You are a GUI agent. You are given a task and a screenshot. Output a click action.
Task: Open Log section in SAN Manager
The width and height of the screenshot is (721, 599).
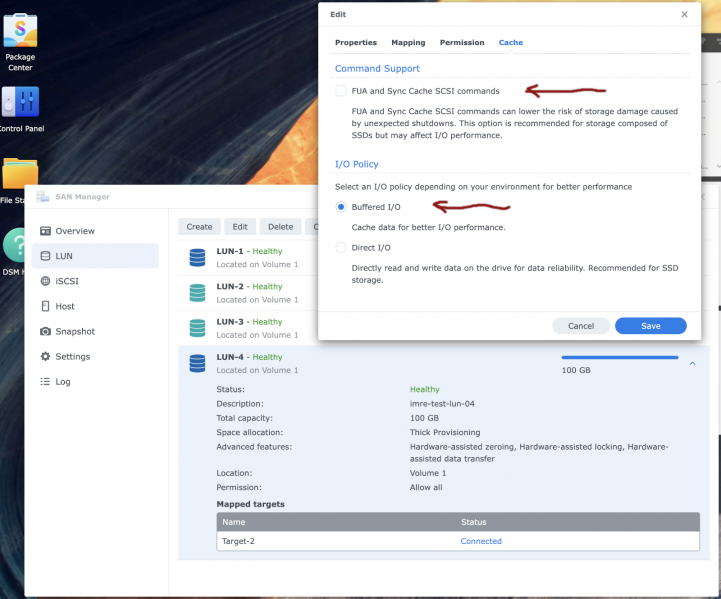(x=95, y=382)
